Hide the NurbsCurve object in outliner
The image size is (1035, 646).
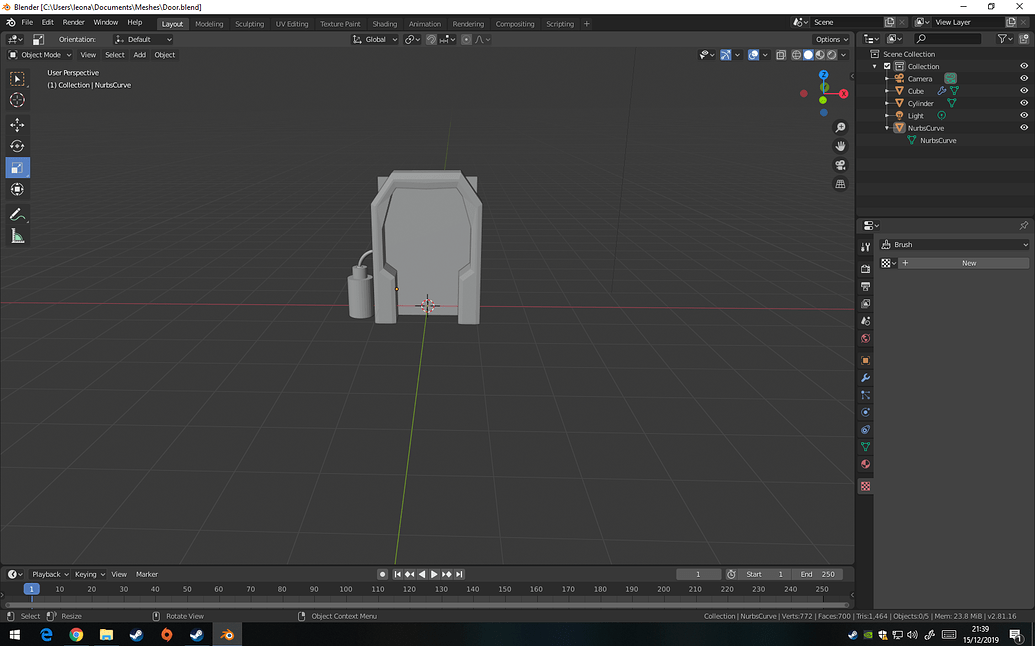point(1024,127)
